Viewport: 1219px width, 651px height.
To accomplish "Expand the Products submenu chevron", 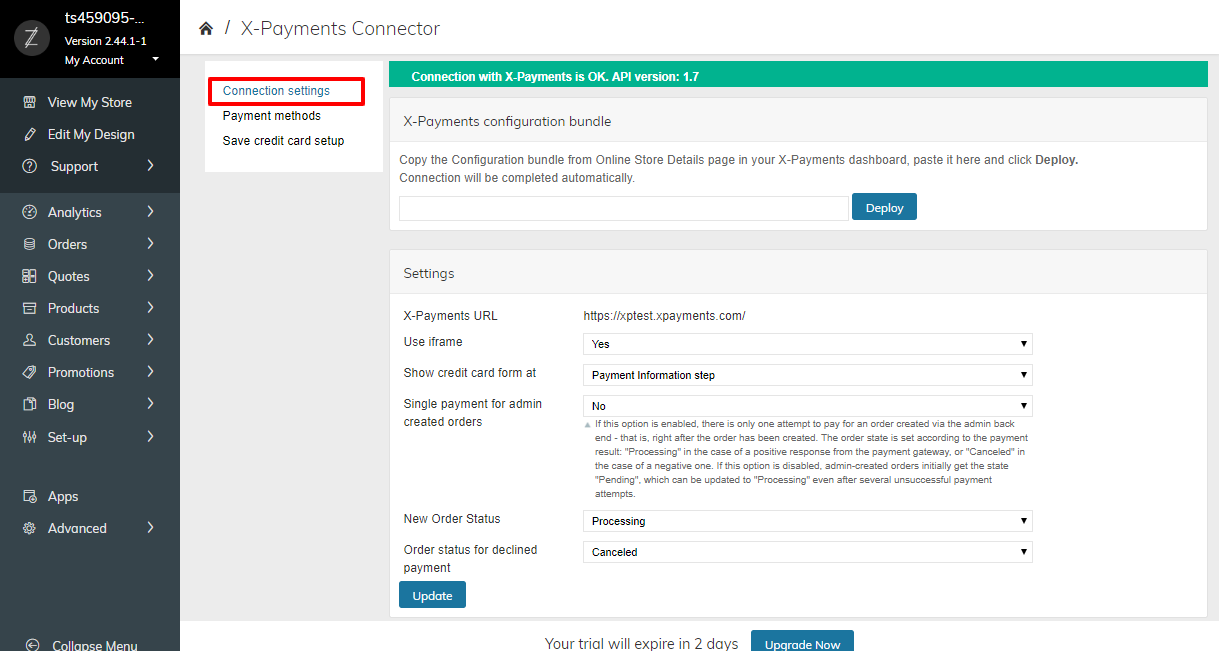I will tap(150, 308).
